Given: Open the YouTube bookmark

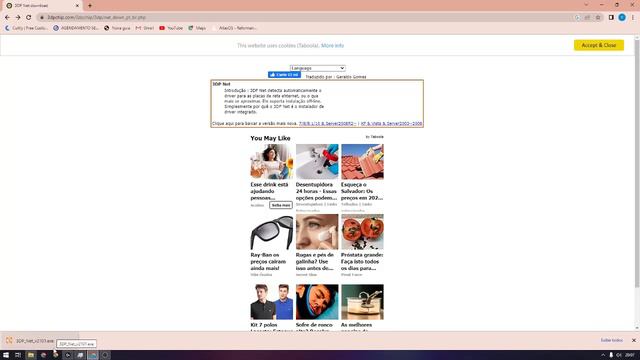Looking at the screenshot, I should 171,28.
